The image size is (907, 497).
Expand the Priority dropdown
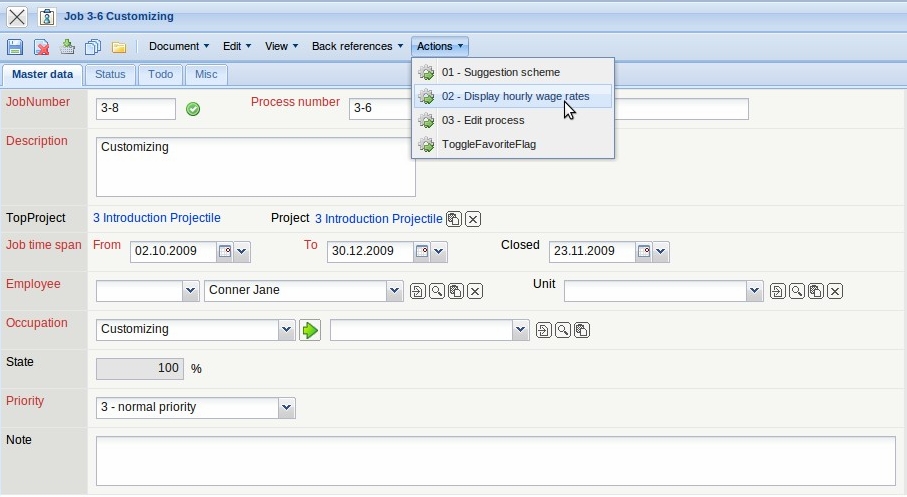pos(287,408)
